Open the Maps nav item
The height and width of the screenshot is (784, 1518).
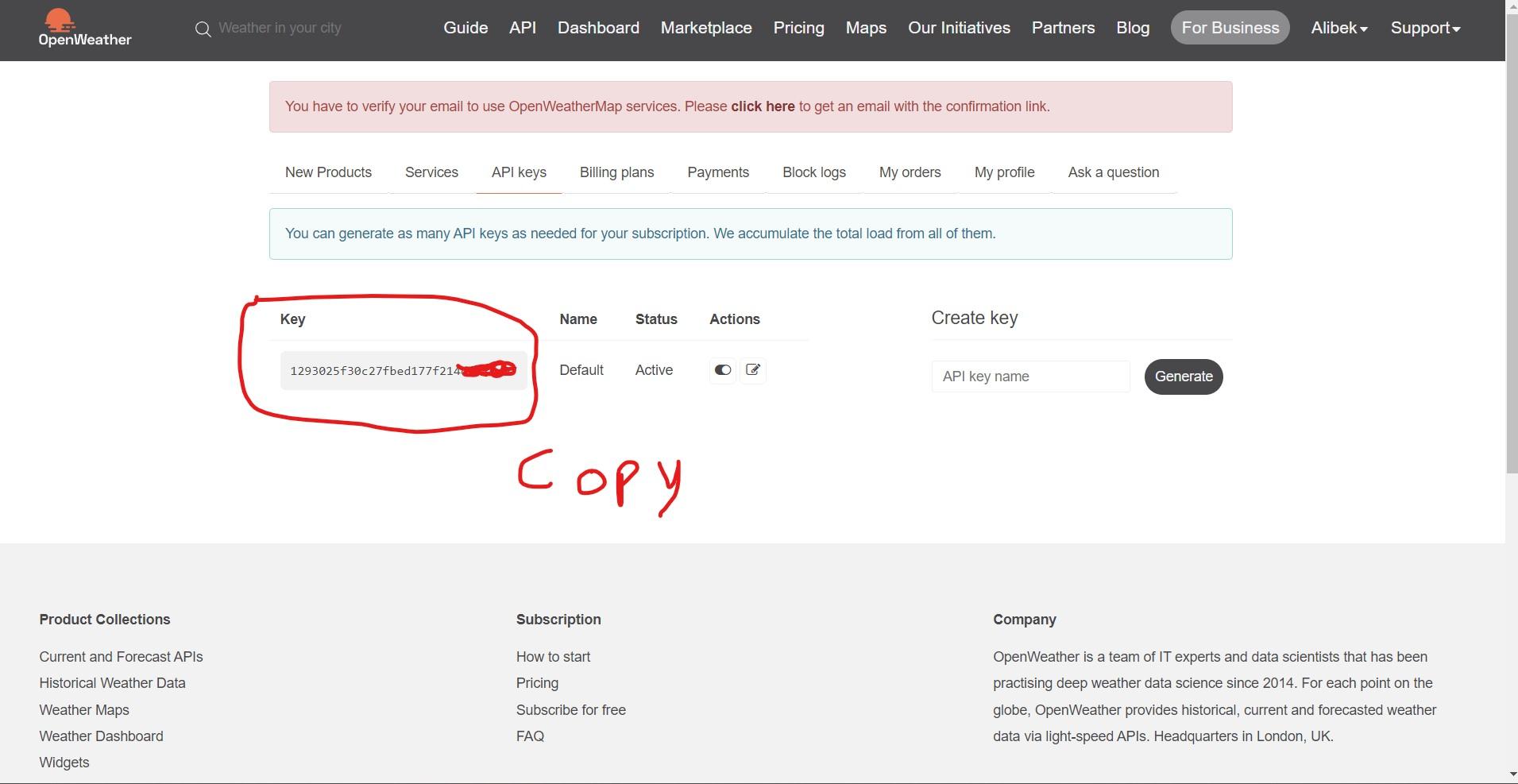click(x=866, y=28)
